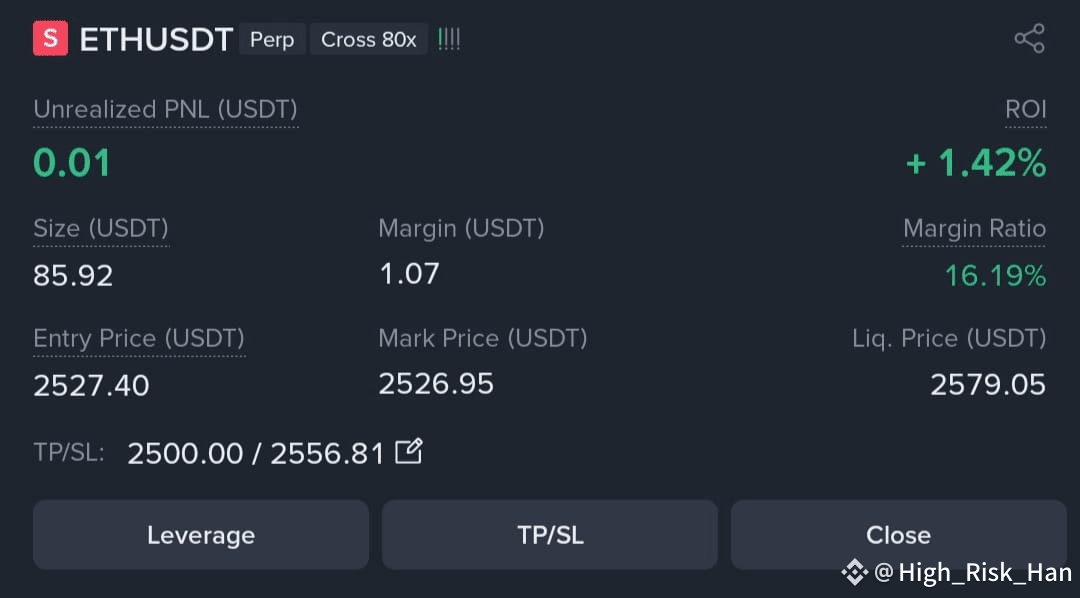The width and height of the screenshot is (1080, 598).
Task: Open the TP/SL edit pencil icon
Action: click(x=408, y=452)
